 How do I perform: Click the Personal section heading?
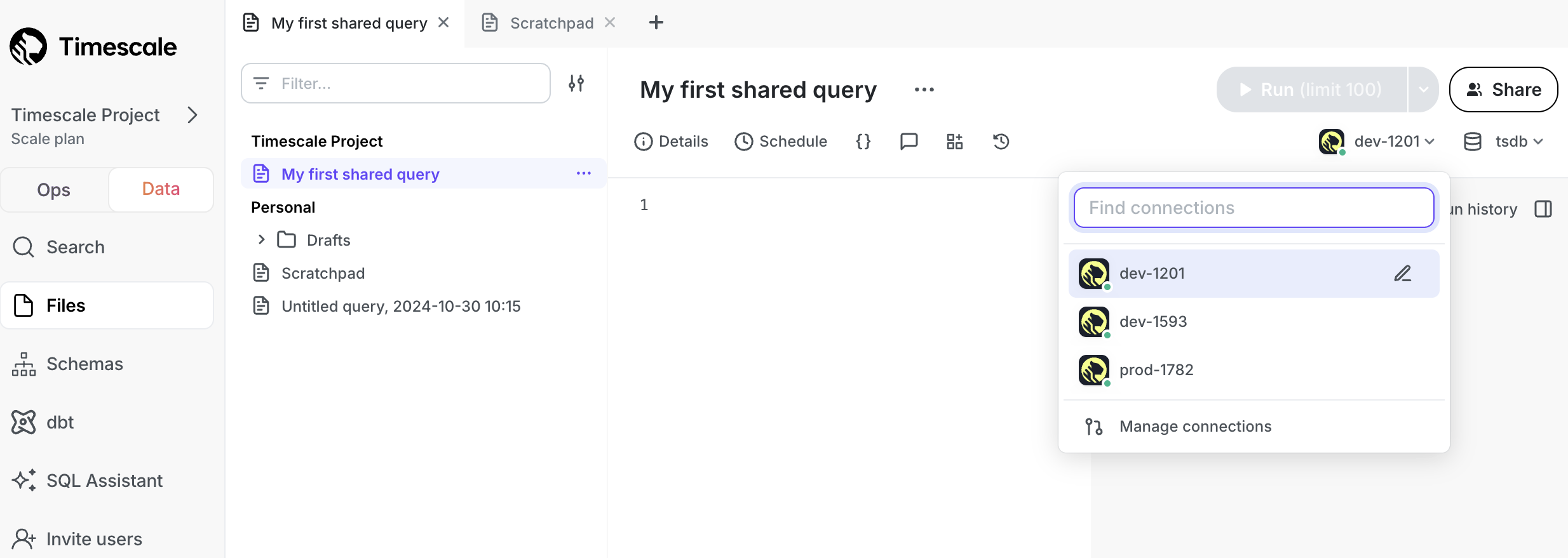(283, 207)
